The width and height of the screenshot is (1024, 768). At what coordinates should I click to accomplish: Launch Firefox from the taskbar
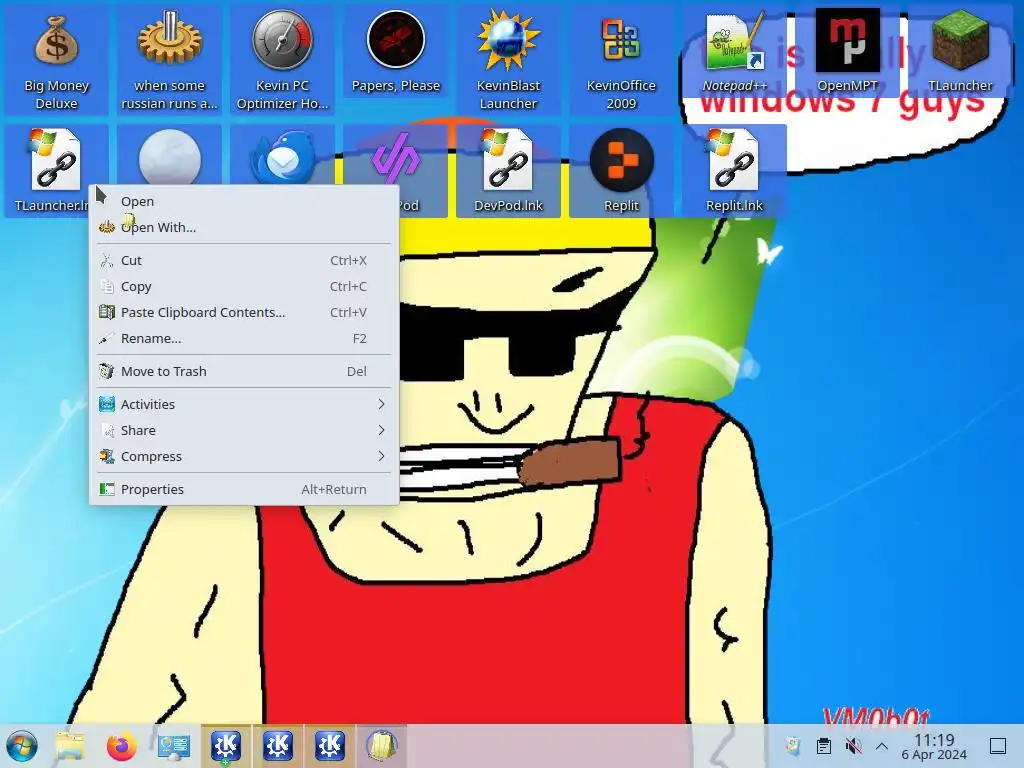tap(121, 746)
